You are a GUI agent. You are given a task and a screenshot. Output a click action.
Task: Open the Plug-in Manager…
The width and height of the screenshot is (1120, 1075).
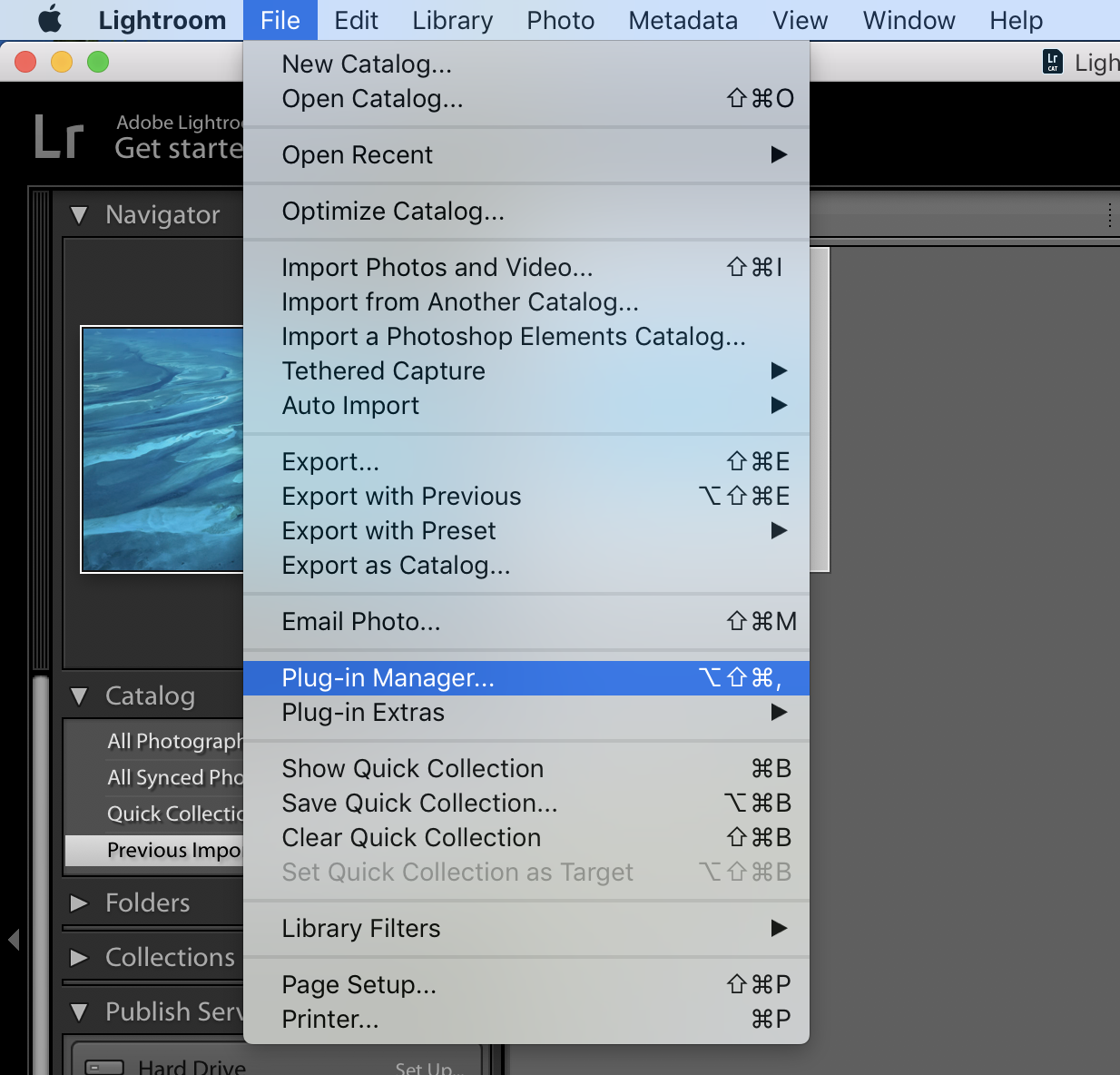[526, 678]
